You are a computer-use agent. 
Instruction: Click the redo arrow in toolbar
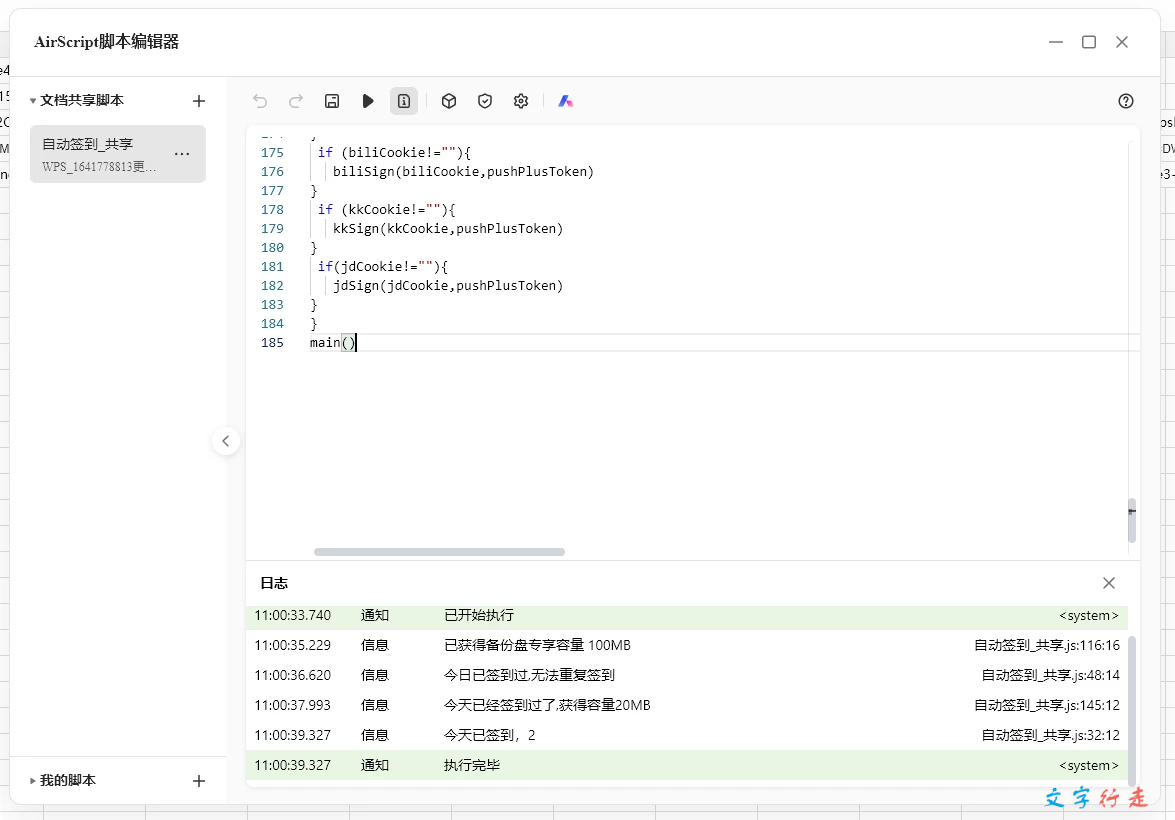pyautogui.click(x=296, y=101)
